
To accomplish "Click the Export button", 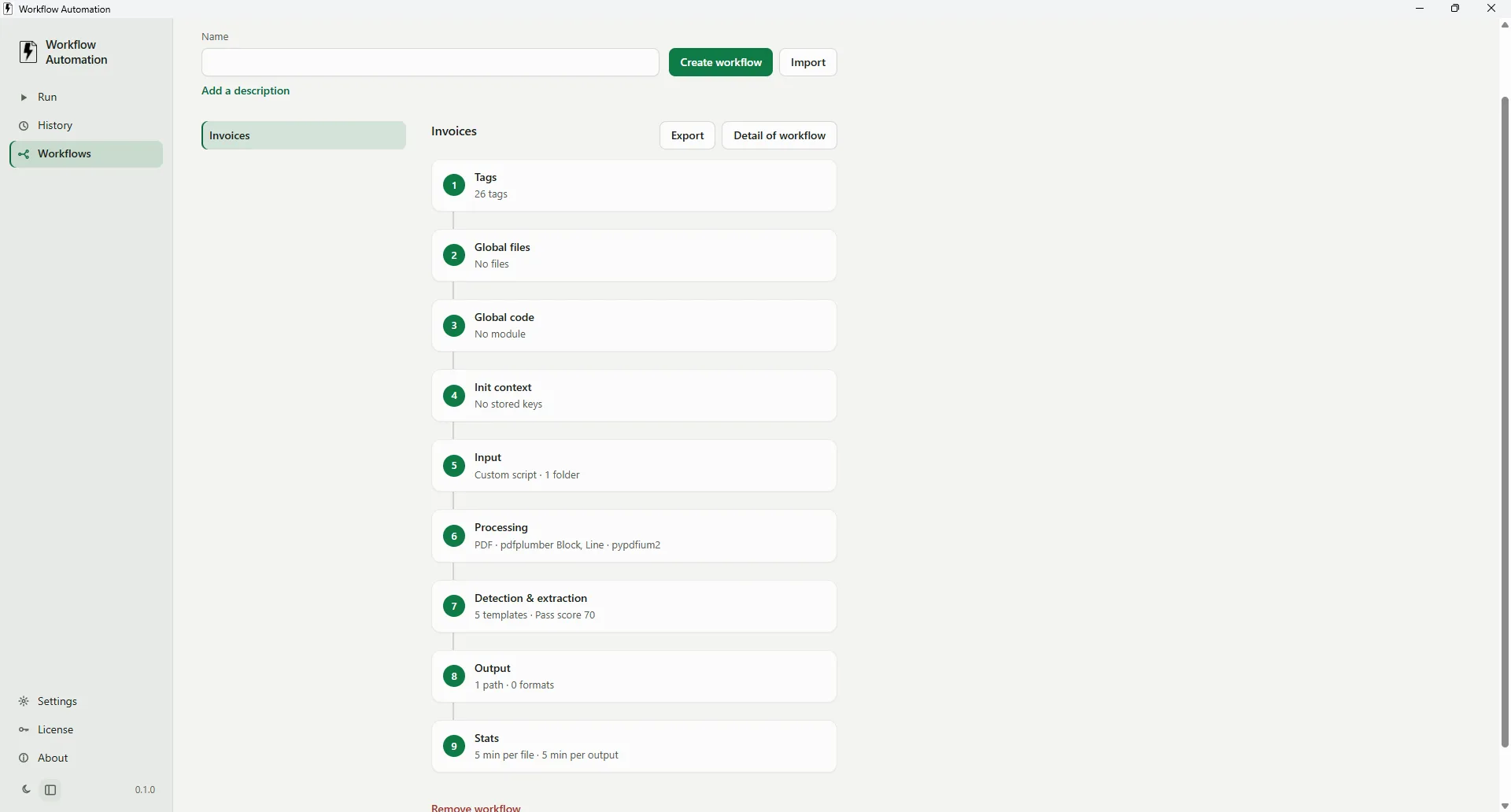I will point(687,135).
